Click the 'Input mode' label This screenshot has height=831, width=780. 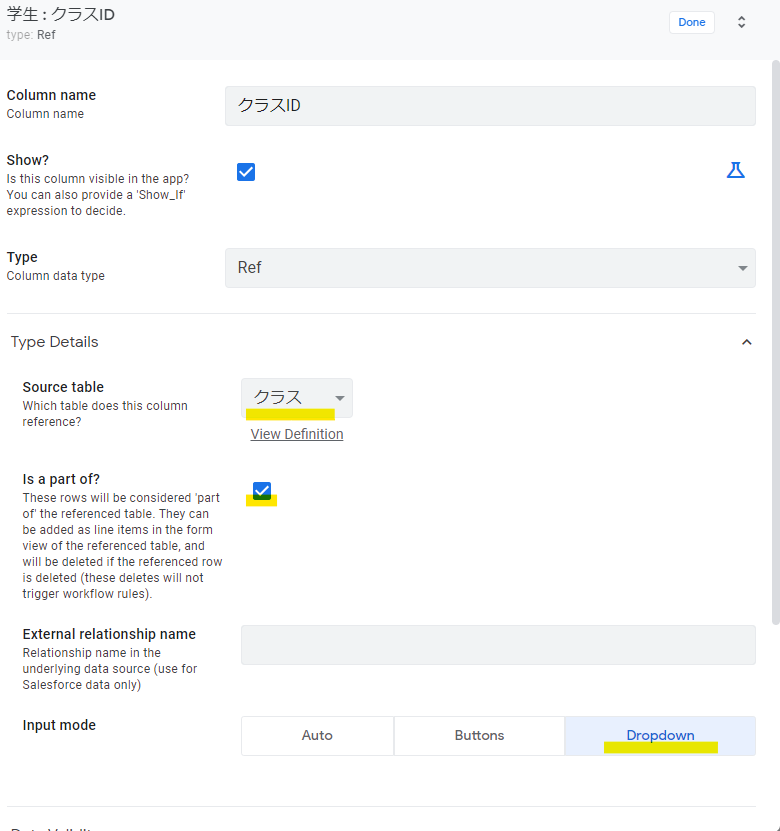tap(59, 725)
